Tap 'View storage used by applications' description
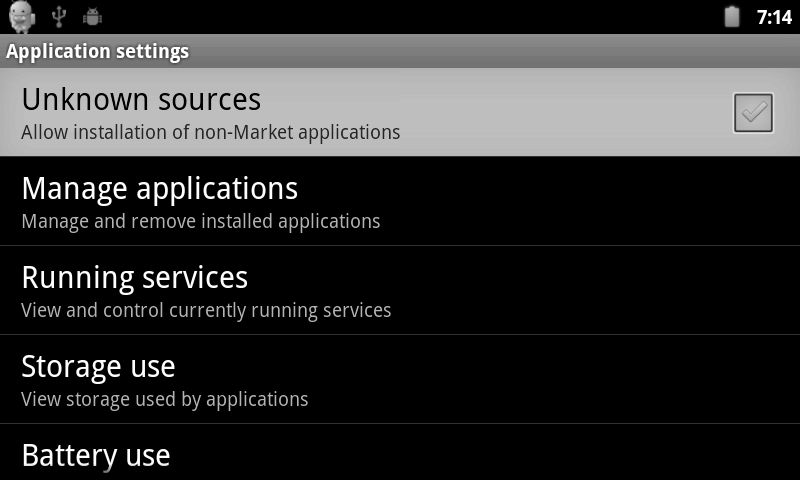Viewport: 800px width, 480px height. pos(165,399)
